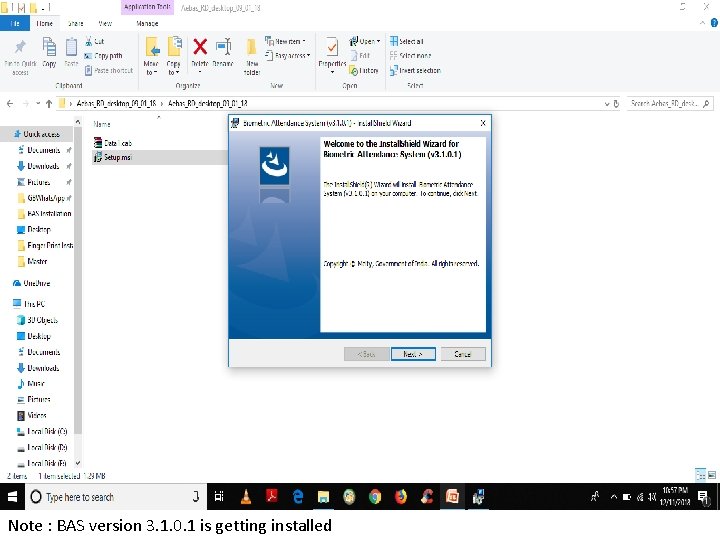
Task: Click the Back navigation arrow
Action: tap(10, 104)
